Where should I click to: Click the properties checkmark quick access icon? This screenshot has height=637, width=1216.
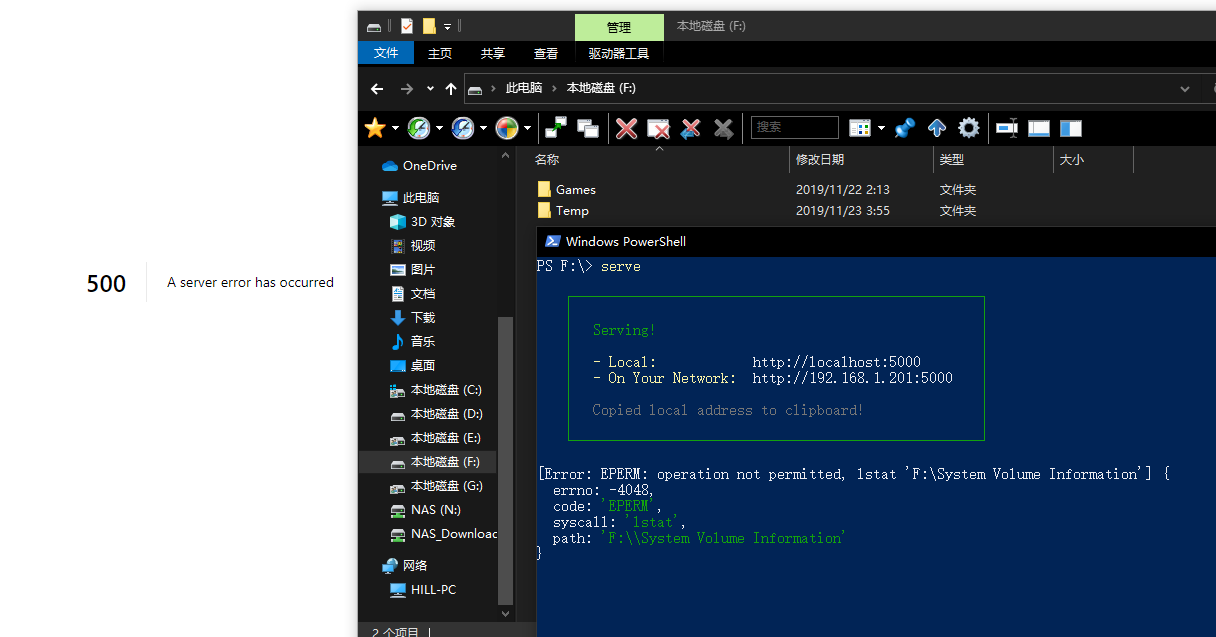(407, 27)
